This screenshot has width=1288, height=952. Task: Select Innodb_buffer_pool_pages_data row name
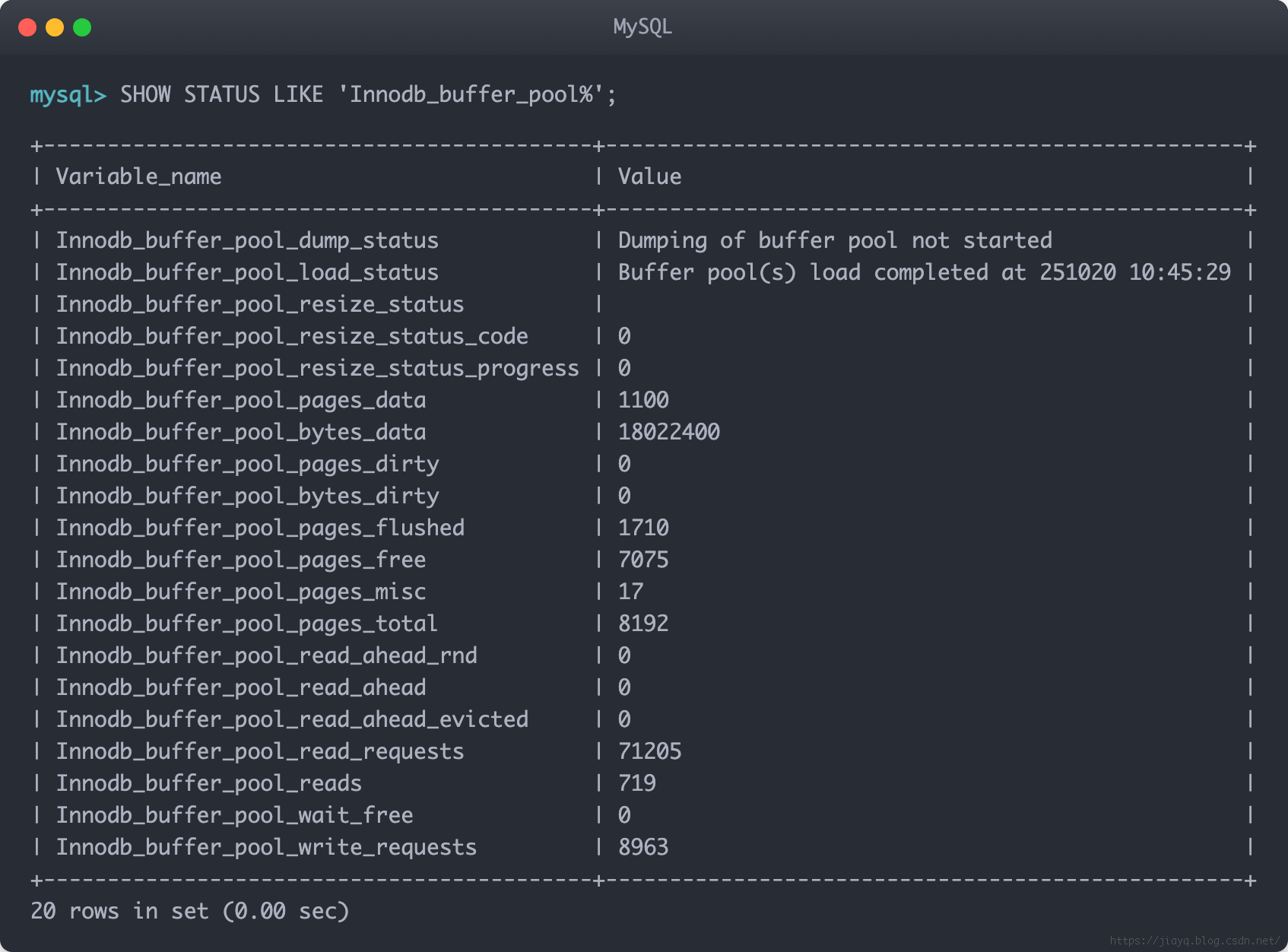coord(241,401)
